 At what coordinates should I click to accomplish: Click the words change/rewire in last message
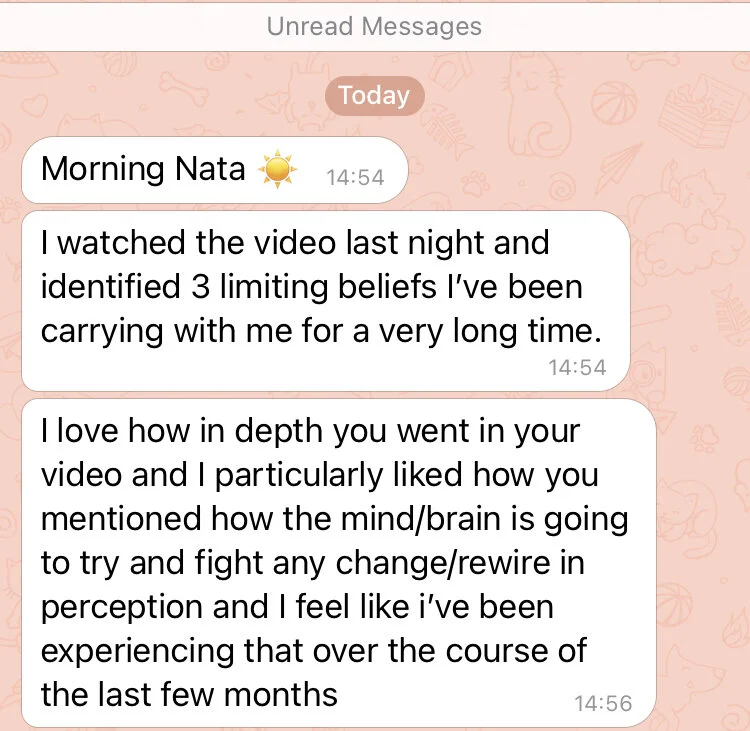[442, 563]
